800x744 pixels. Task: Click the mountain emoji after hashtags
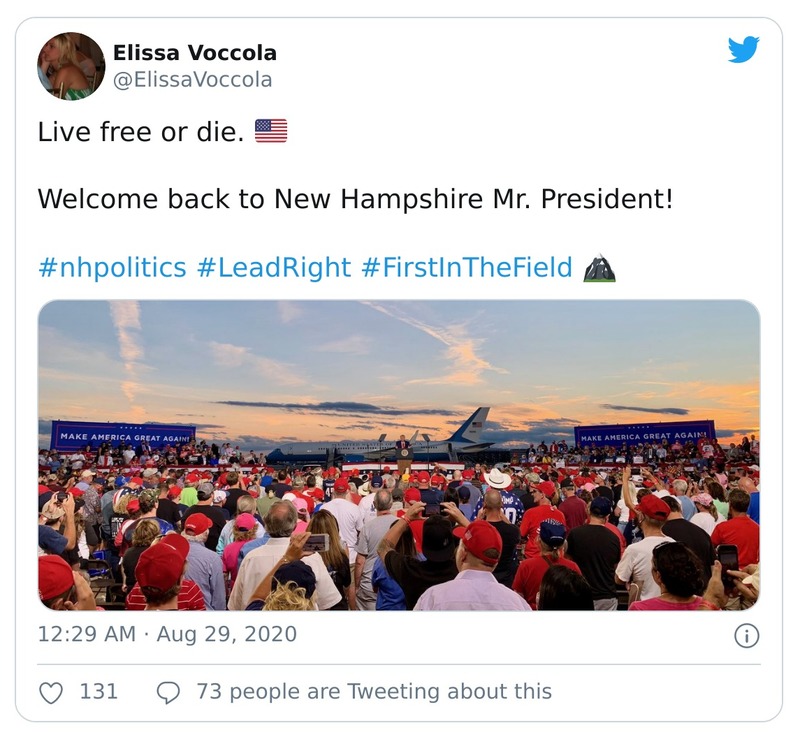[599, 268]
